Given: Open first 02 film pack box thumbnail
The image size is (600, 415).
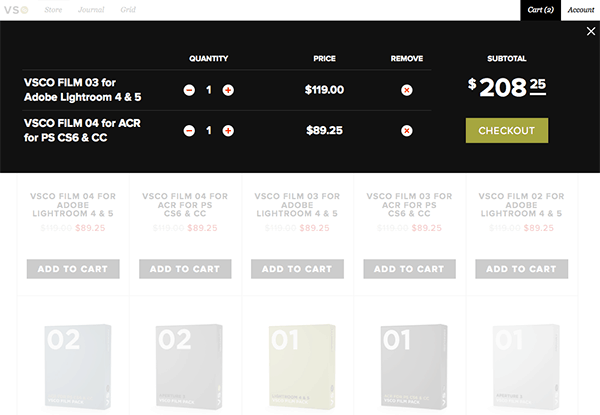Looking at the screenshot, I should pos(78,366).
